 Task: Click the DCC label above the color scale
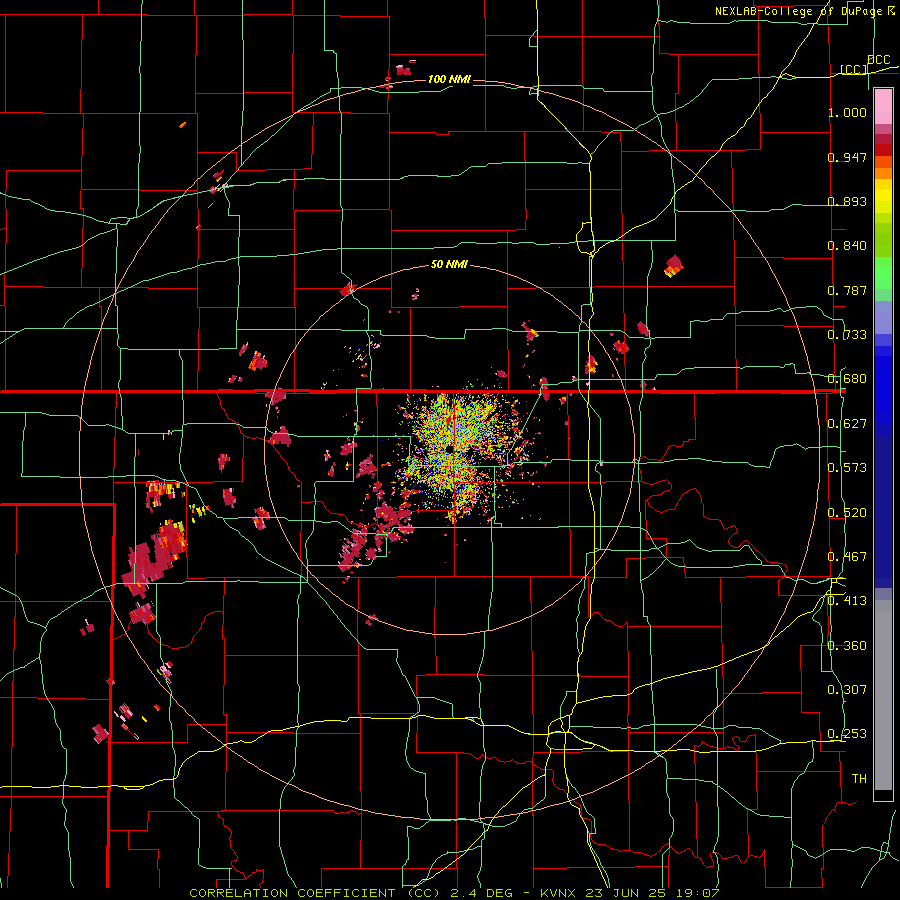[x=879, y=60]
